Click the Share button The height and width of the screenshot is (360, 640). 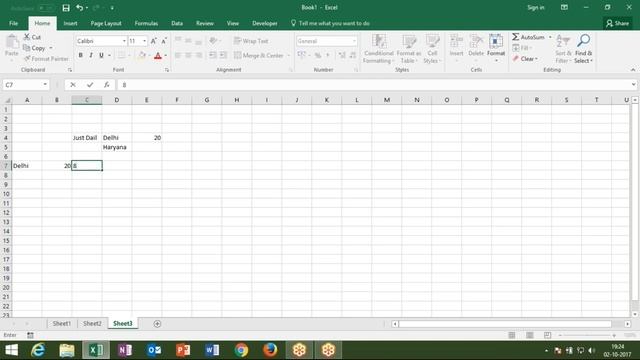(x=617, y=23)
